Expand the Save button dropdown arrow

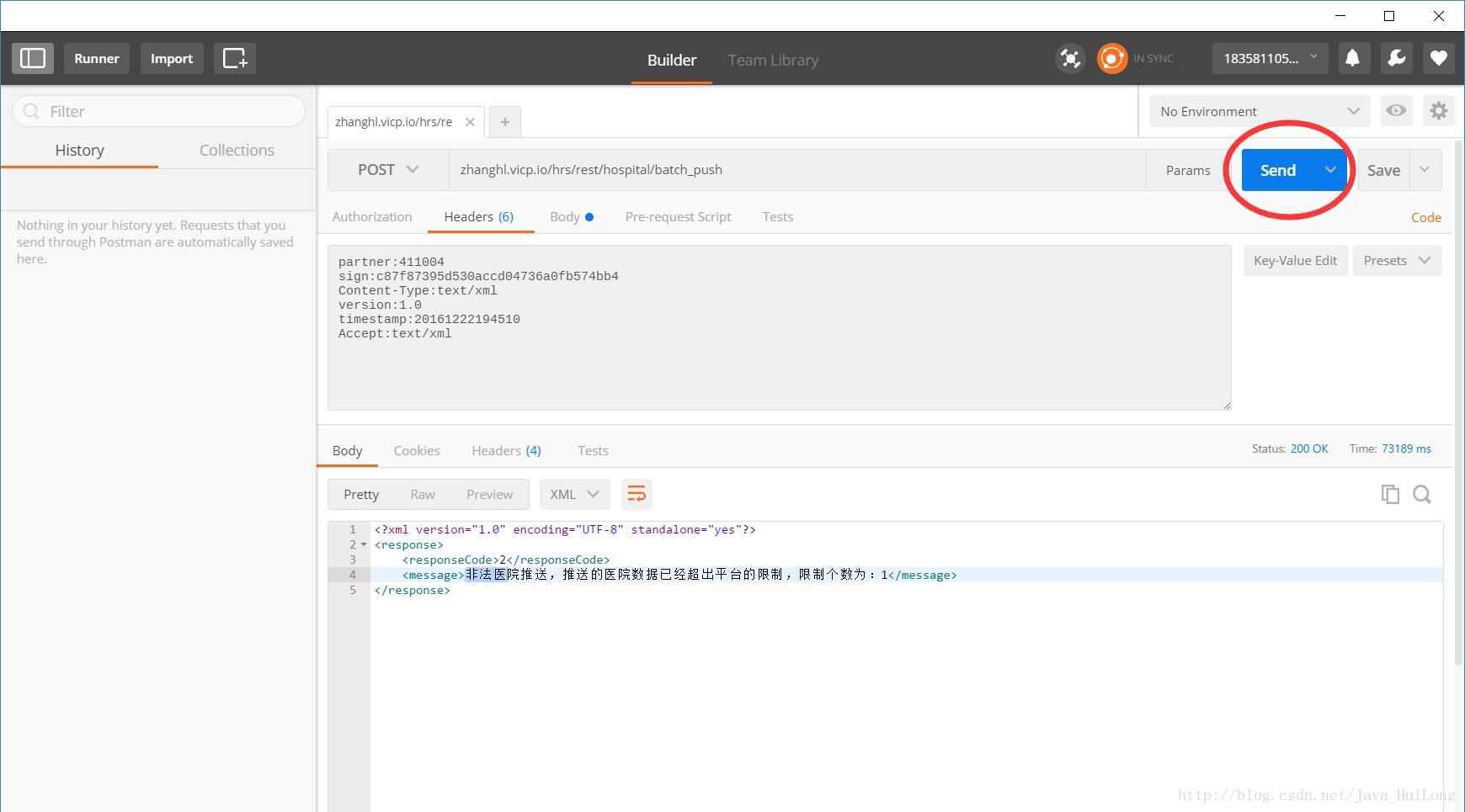(1425, 170)
